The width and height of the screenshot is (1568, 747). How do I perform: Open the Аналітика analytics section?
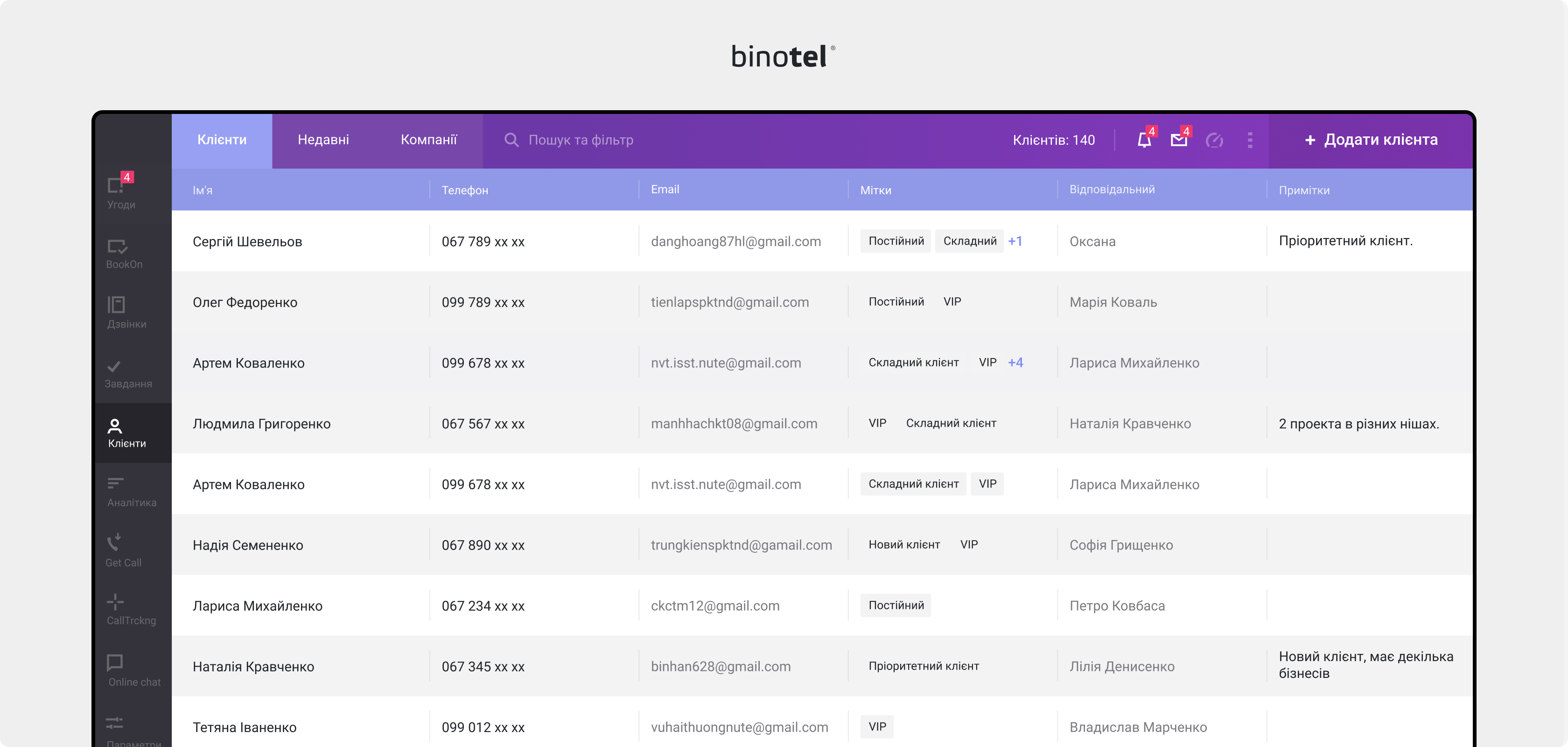[x=133, y=492]
